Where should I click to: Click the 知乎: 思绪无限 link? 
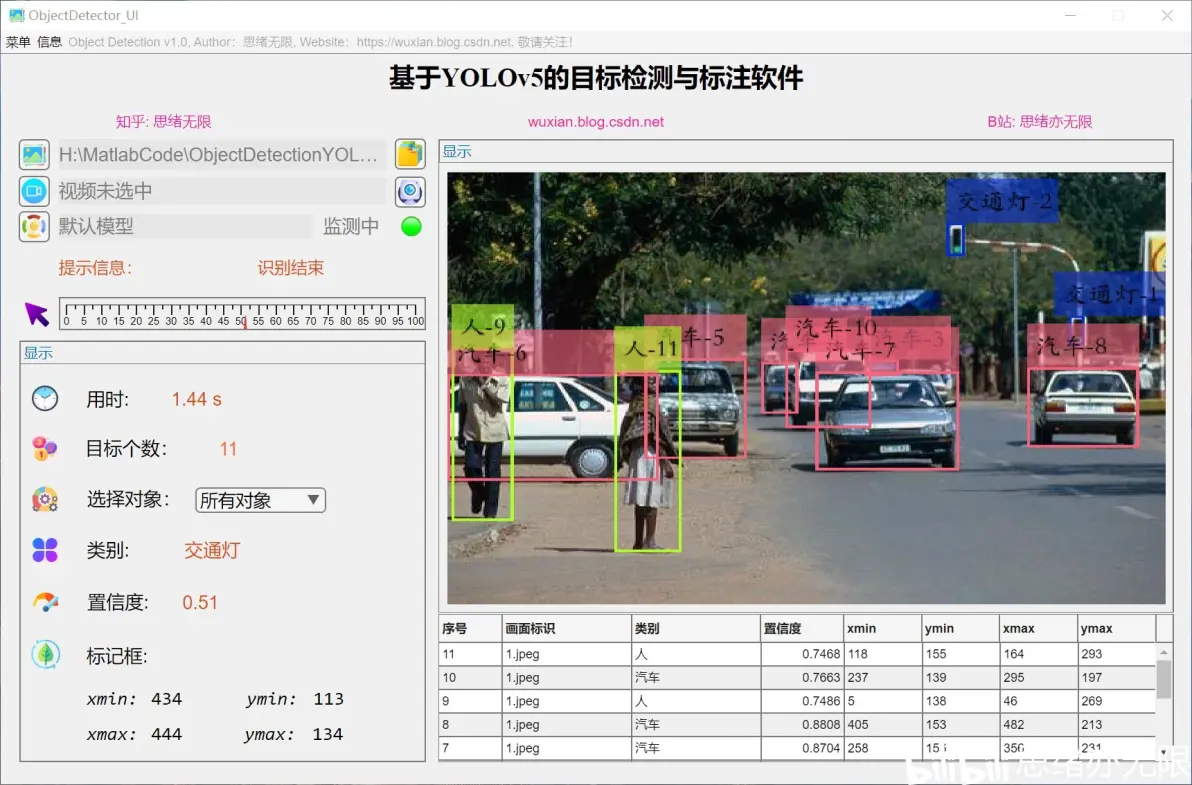163,122
